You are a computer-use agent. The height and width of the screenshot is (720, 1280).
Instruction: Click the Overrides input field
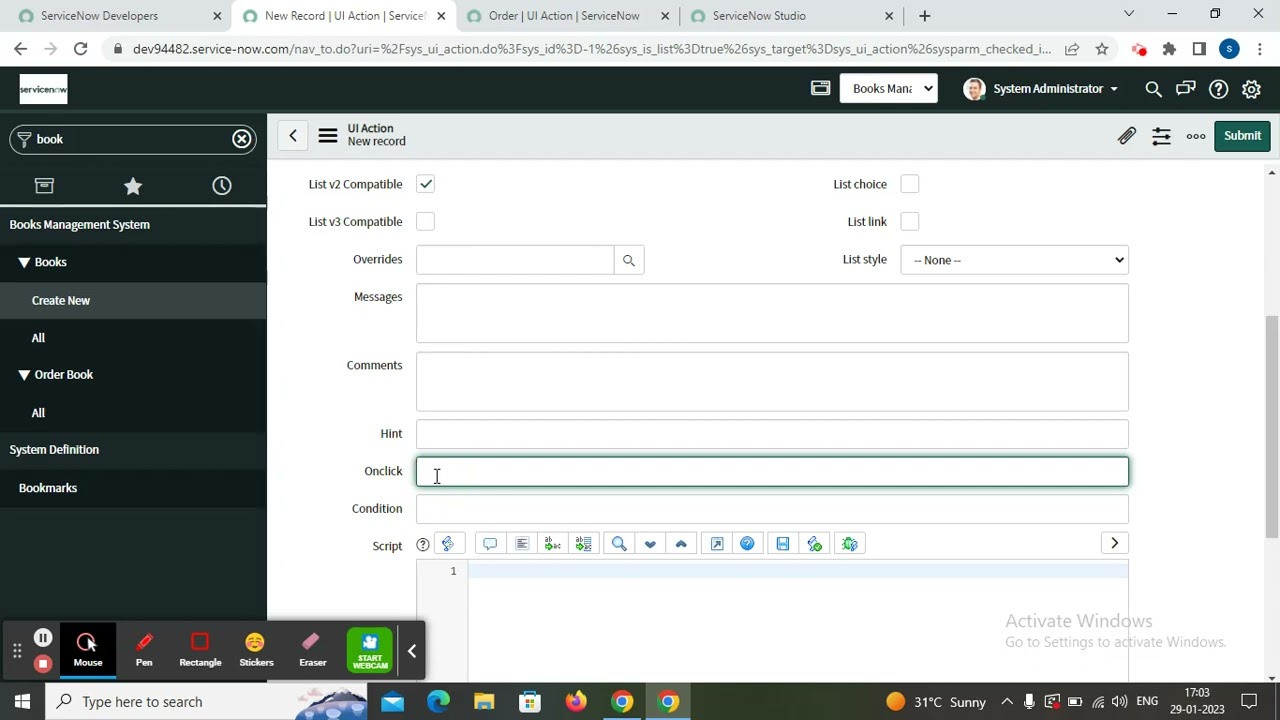515,260
